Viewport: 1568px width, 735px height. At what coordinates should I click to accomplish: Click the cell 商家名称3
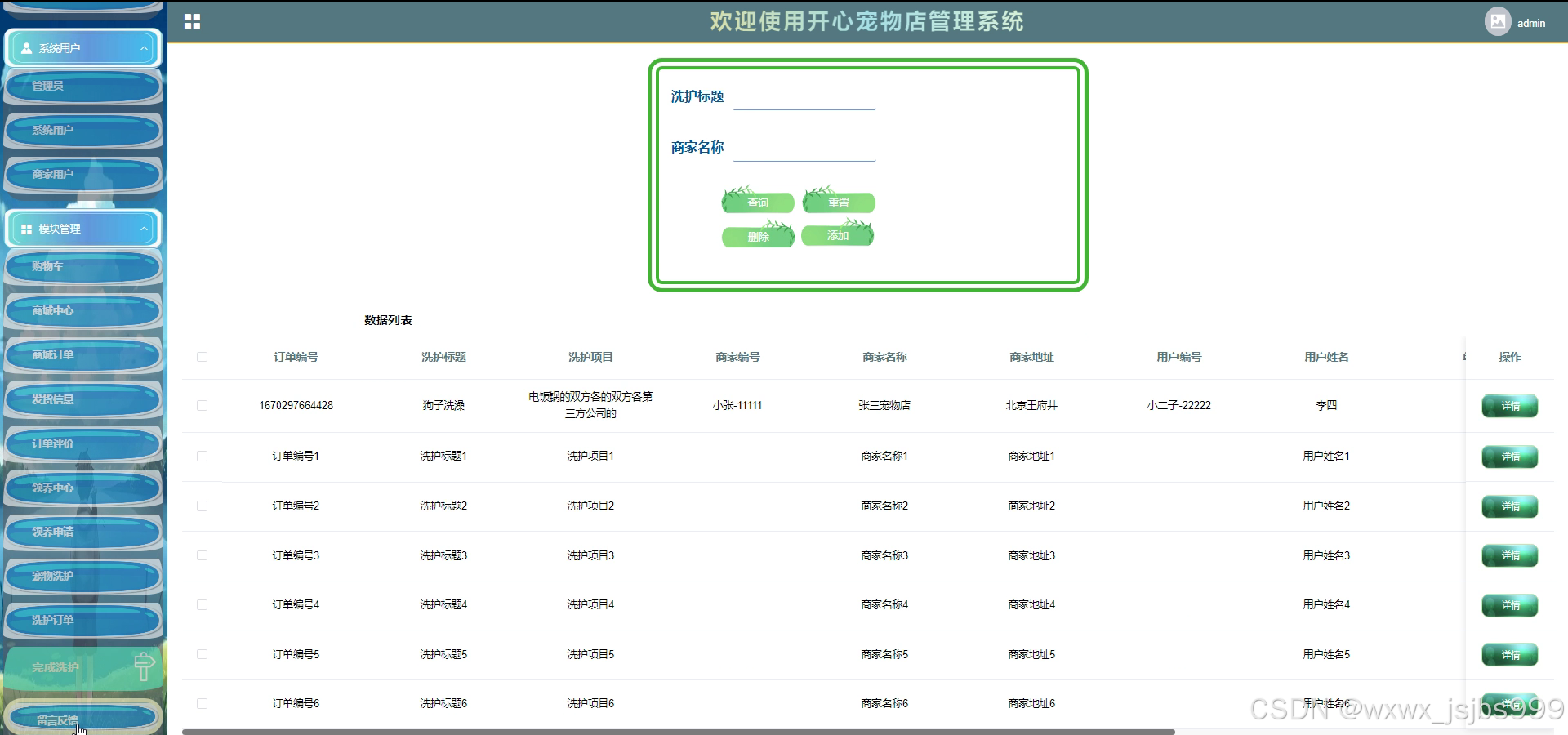click(x=884, y=555)
